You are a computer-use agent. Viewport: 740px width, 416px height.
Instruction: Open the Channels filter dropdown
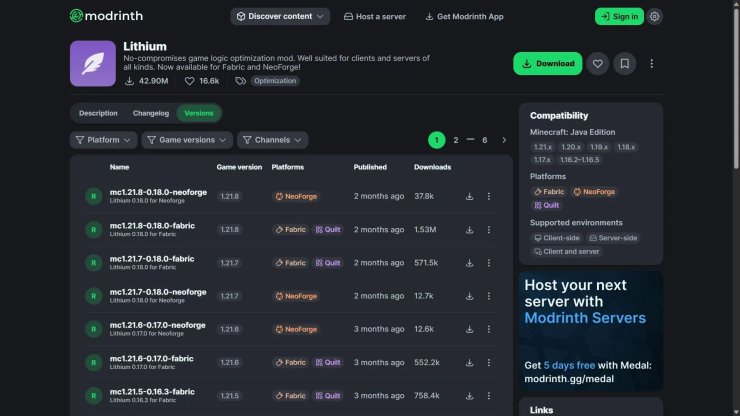(x=272, y=140)
